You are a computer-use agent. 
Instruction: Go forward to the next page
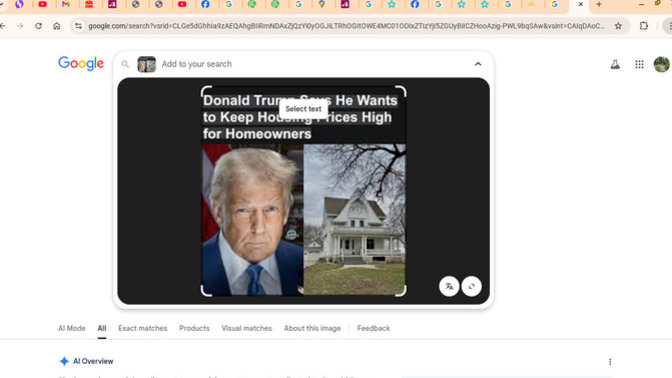pyautogui.click(x=20, y=26)
